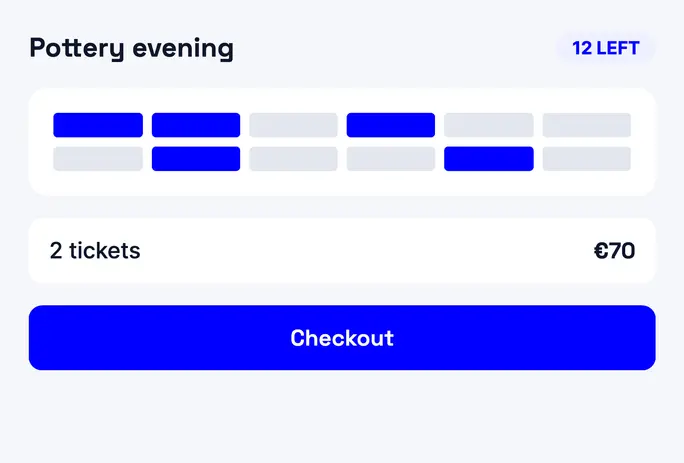Image resolution: width=684 pixels, height=463 pixels.
Task: Deselect the fifth blue seat in bottom row
Action: 489,158
